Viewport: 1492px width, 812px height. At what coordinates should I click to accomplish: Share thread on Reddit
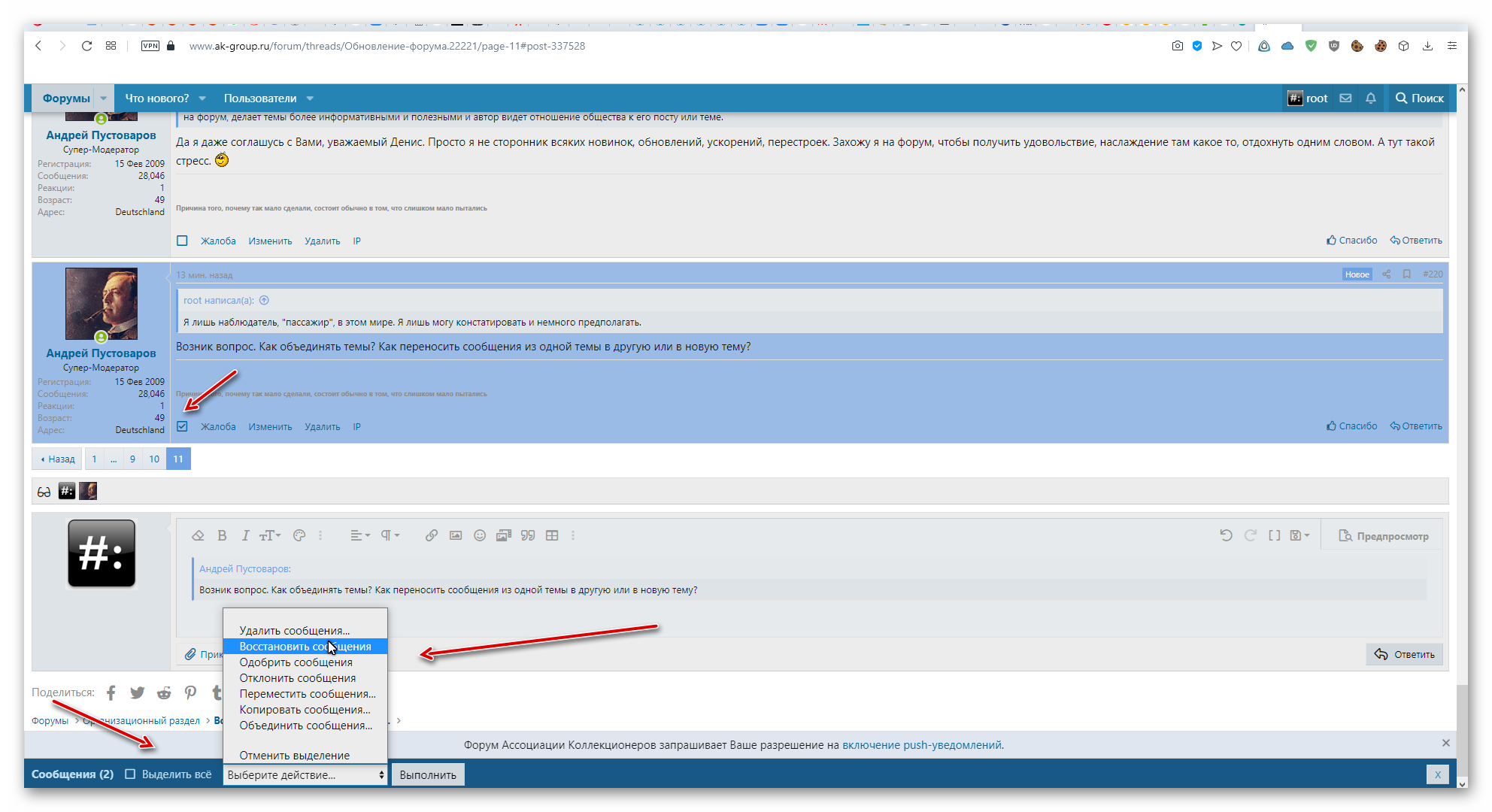coord(164,692)
